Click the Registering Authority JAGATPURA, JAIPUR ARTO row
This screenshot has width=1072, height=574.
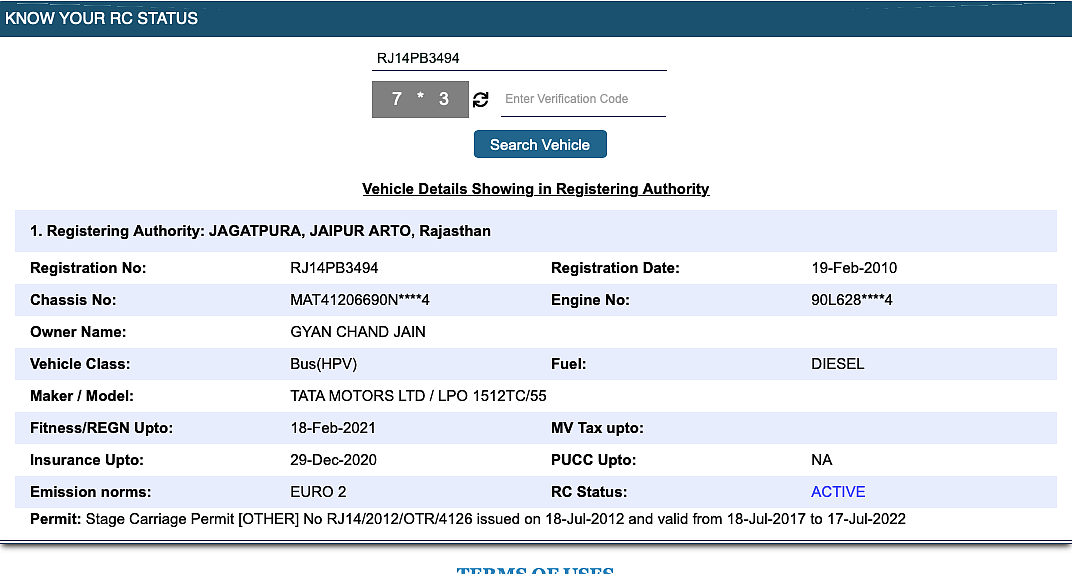coord(536,231)
